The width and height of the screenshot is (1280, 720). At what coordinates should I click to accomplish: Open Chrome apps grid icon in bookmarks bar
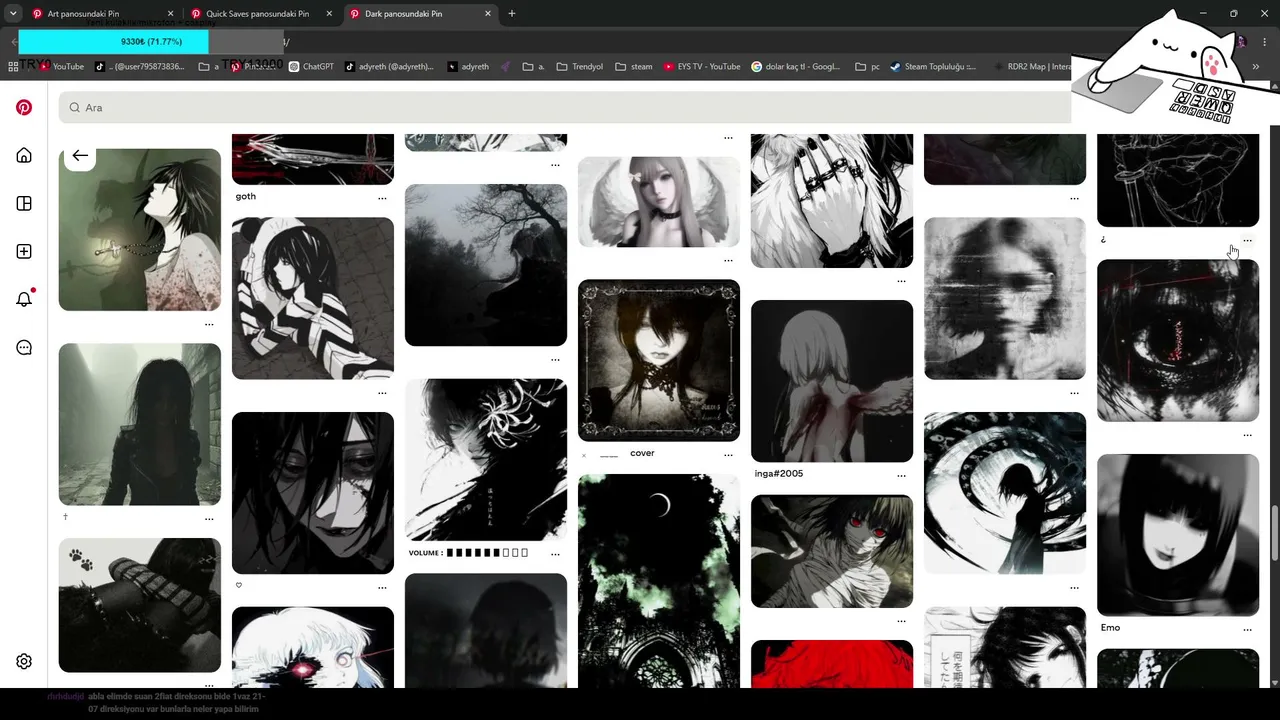13,67
